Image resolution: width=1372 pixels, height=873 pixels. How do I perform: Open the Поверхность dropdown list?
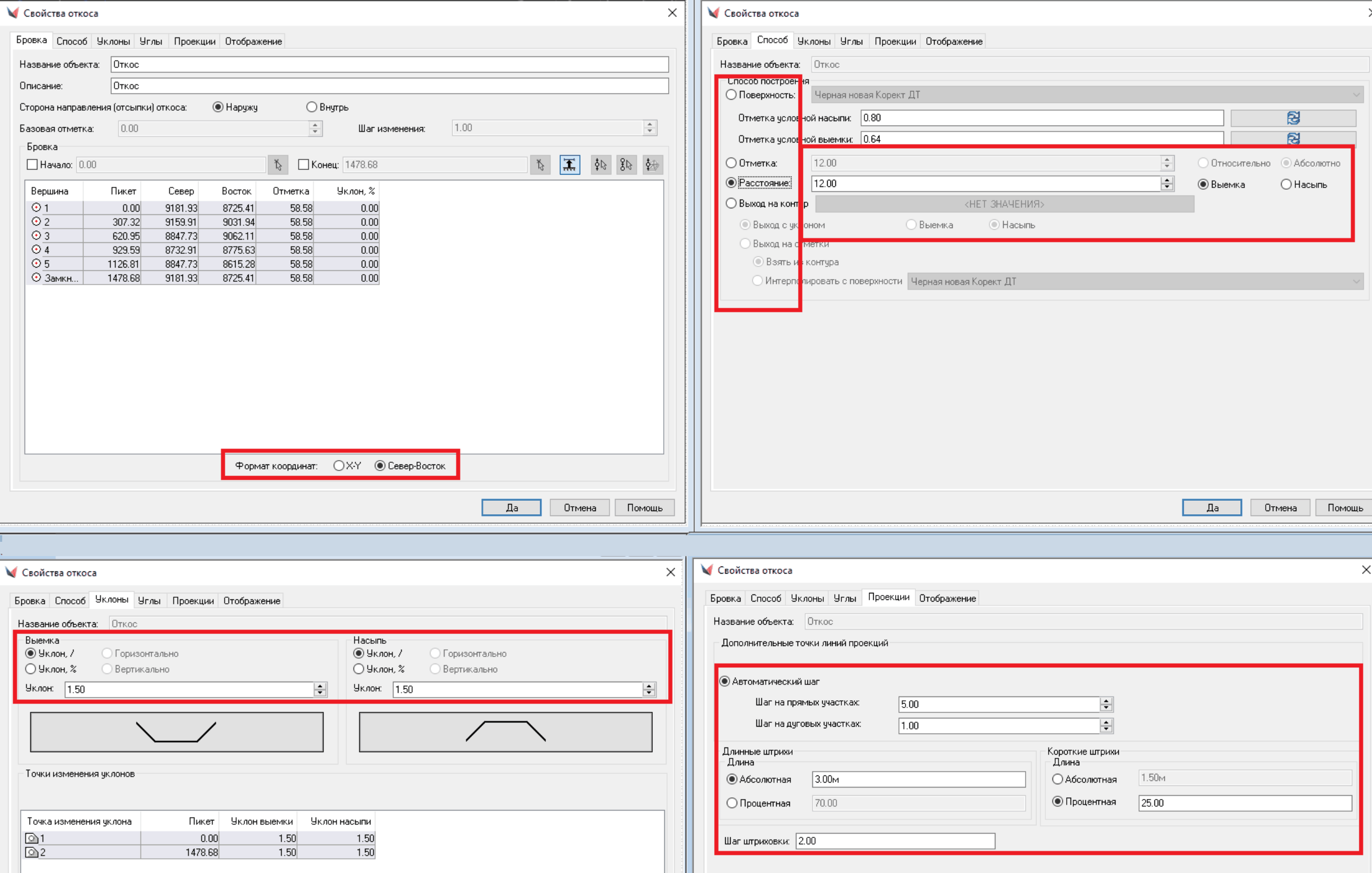[1356, 95]
